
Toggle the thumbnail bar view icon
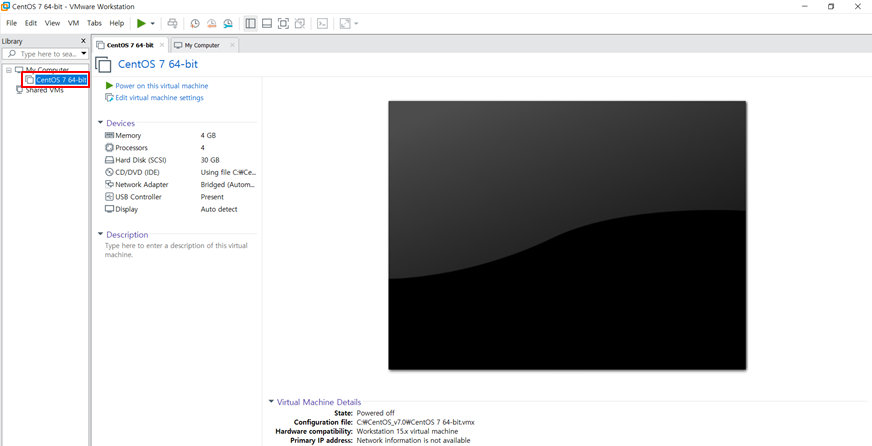[267, 23]
